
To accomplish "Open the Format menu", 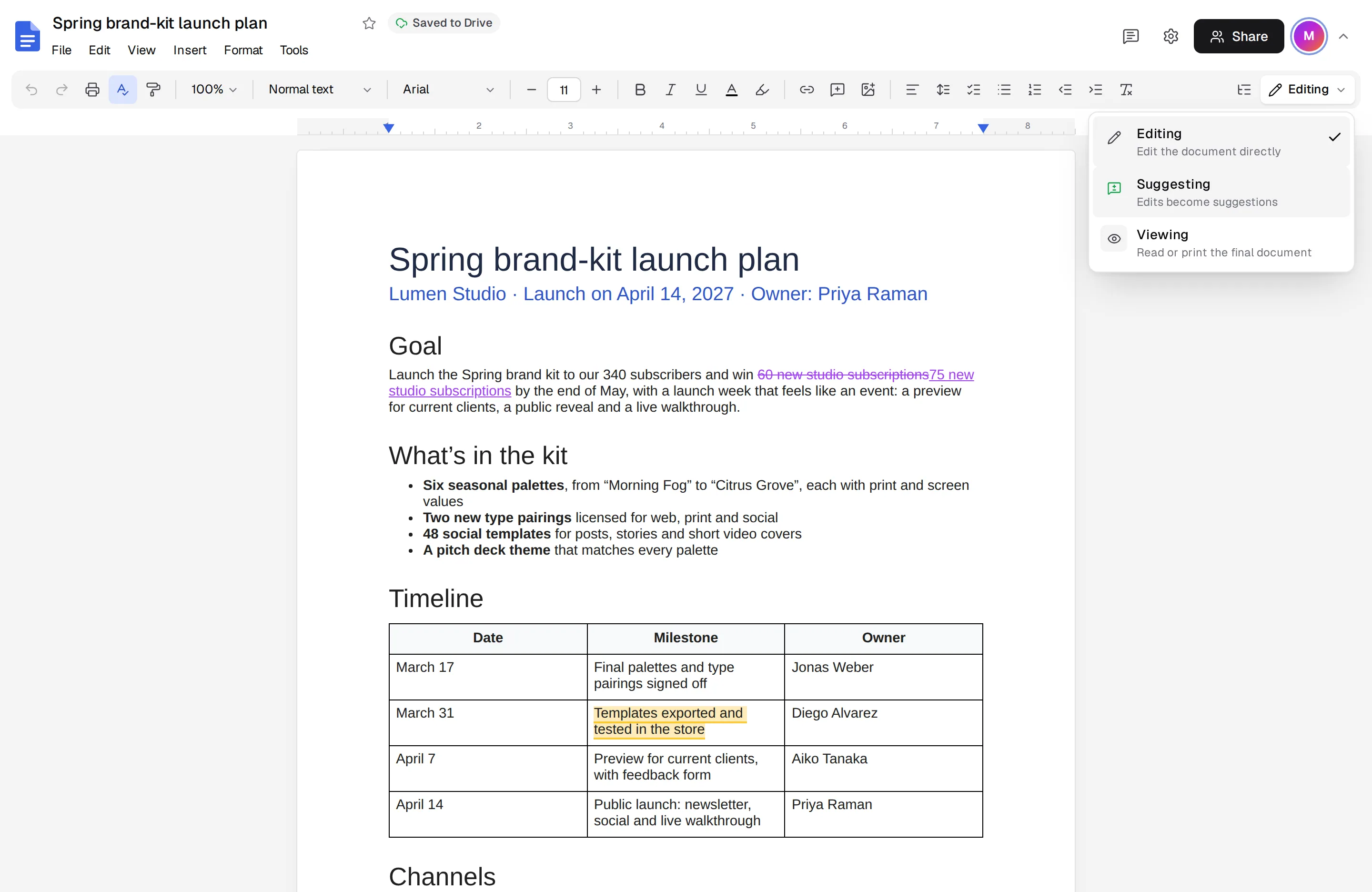I will pyautogui.click(x=242, y=50).
